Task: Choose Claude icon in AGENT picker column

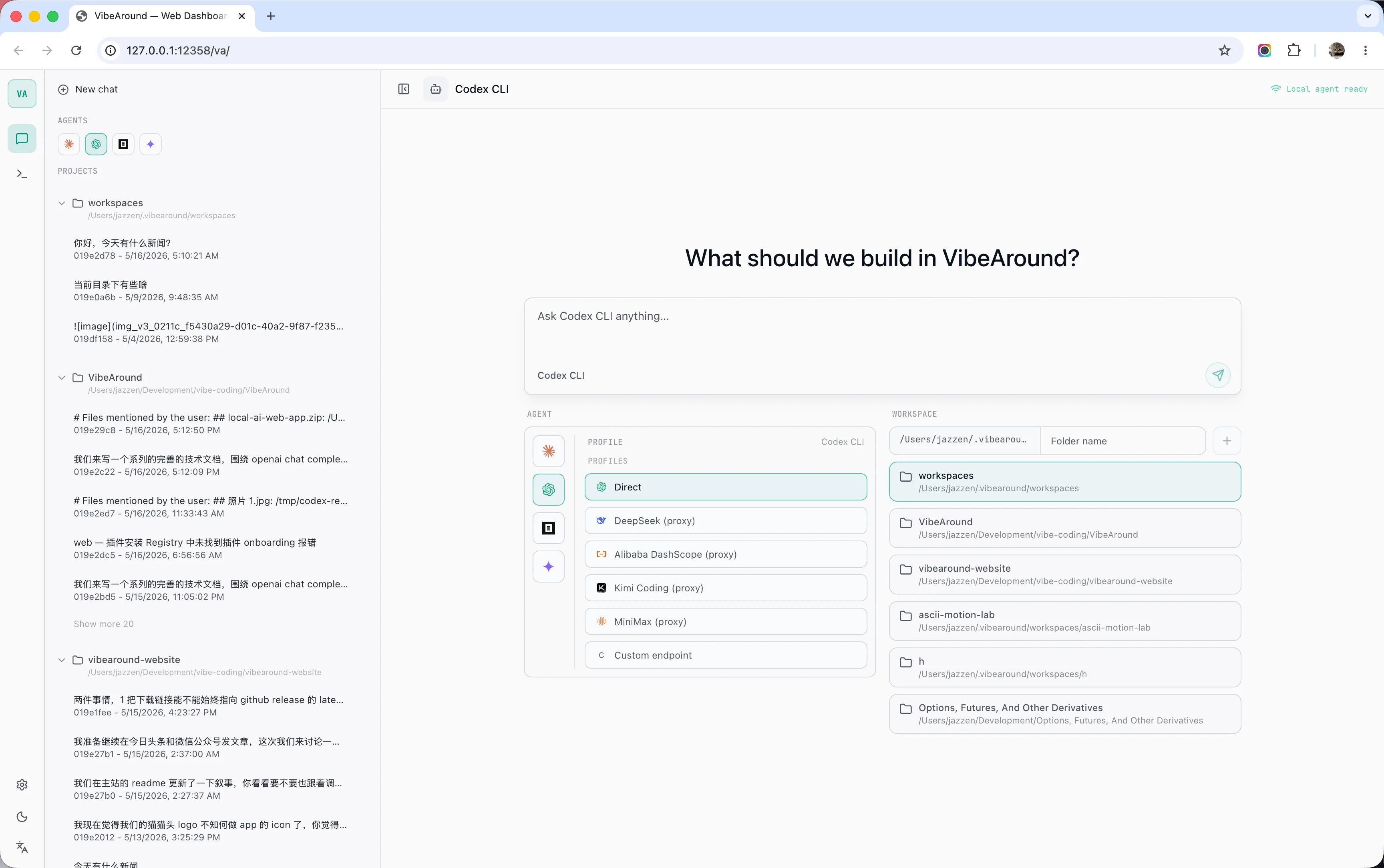Action: point(548,451)
